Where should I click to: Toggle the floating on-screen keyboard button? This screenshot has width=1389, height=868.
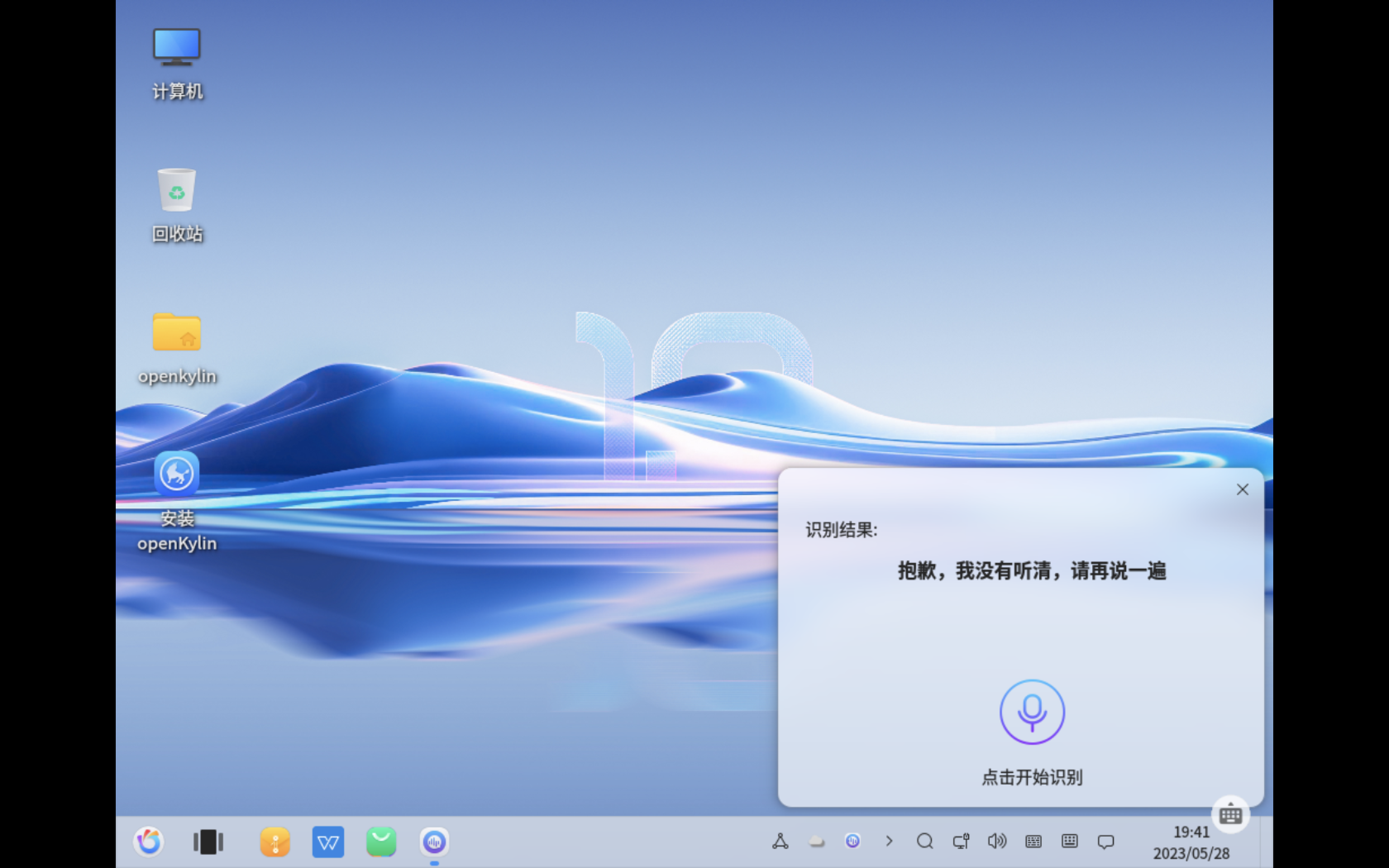pyautogui.click(x=1230, y=814)
